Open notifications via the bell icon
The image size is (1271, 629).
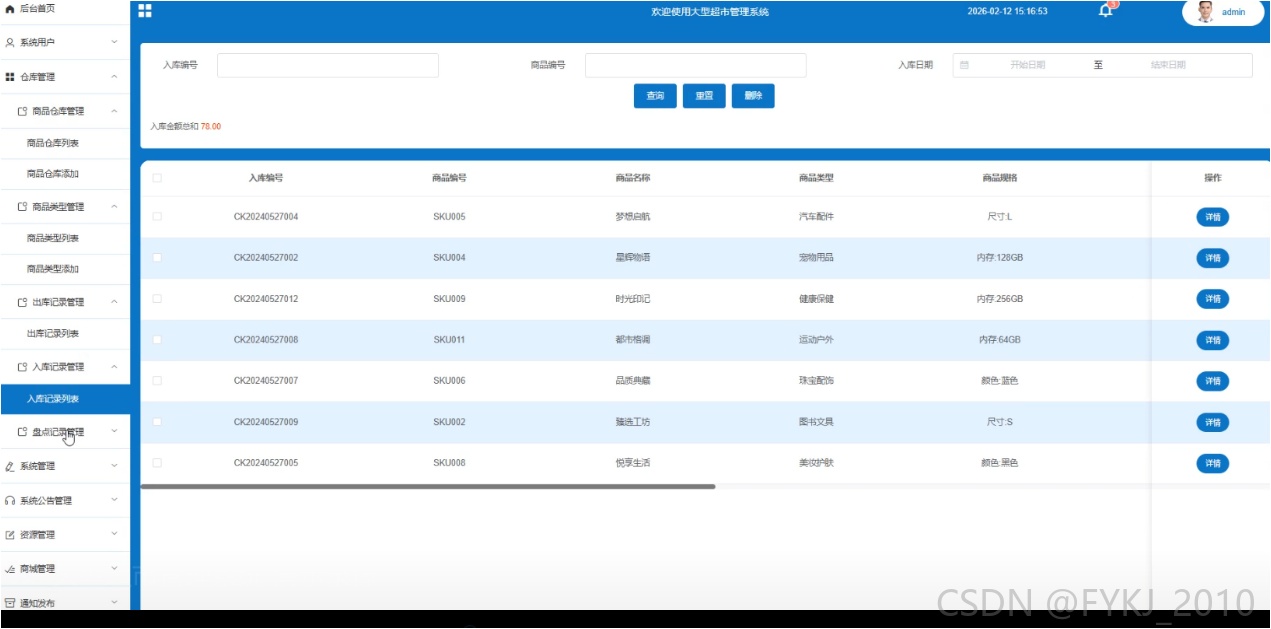pos(1105,11)
